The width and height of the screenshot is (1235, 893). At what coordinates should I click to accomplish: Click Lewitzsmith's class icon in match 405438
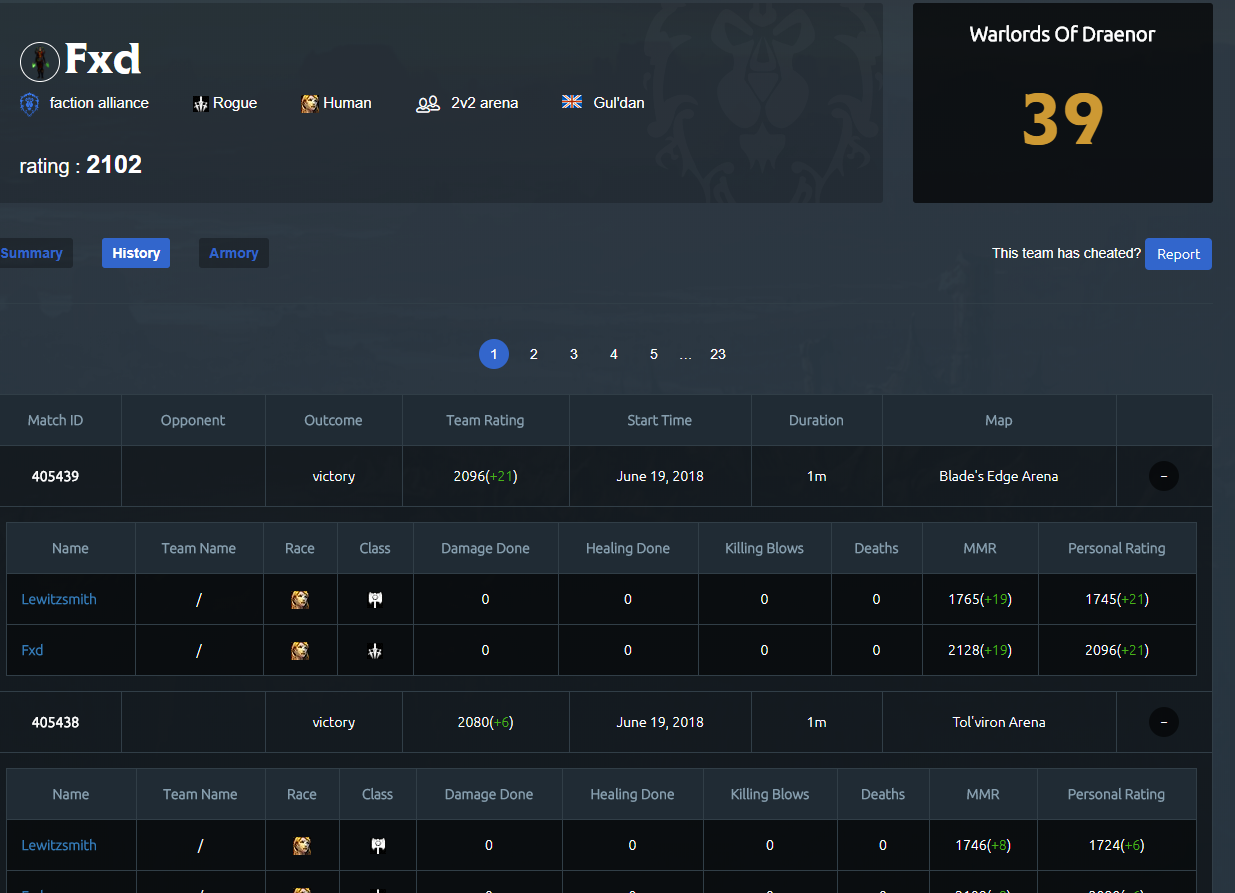[377, 845]
